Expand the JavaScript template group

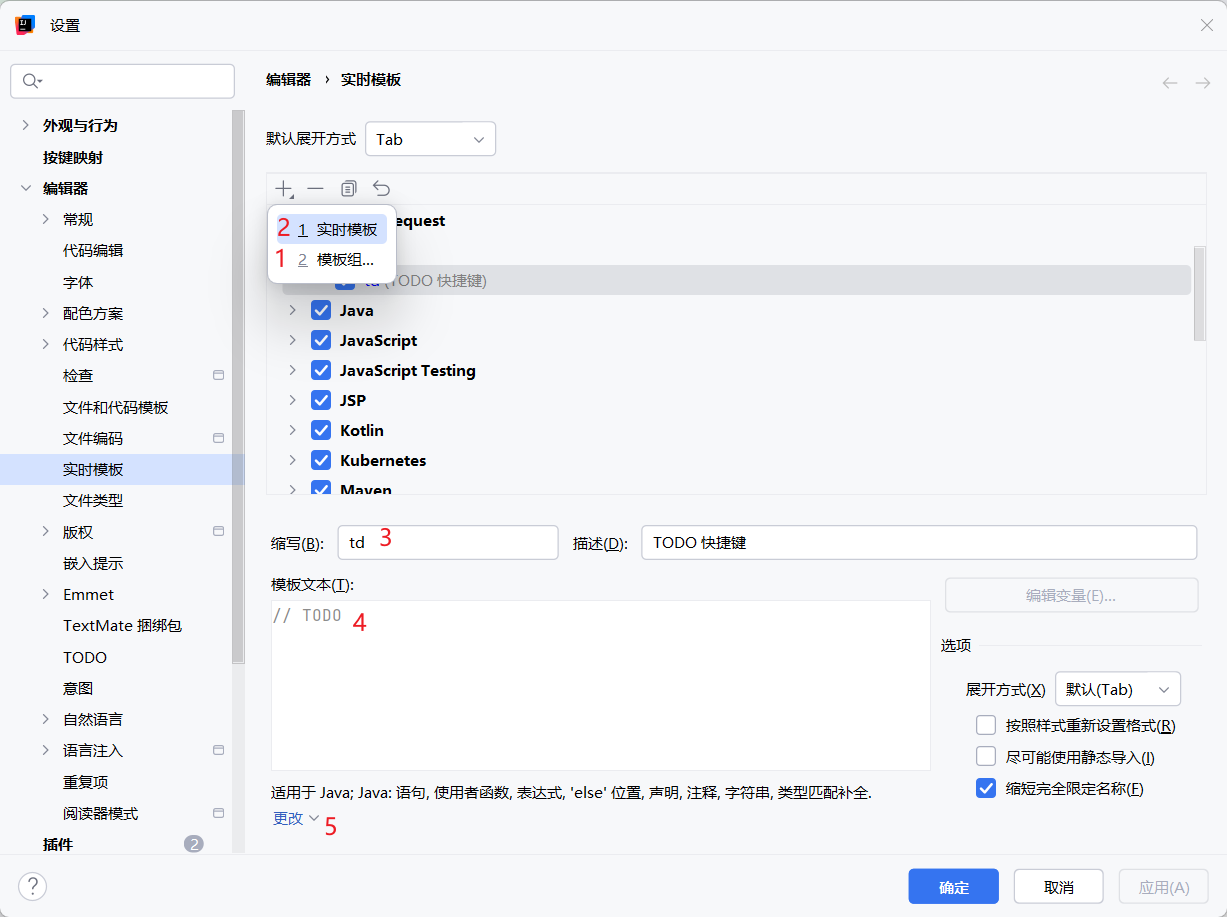point(292,341)
